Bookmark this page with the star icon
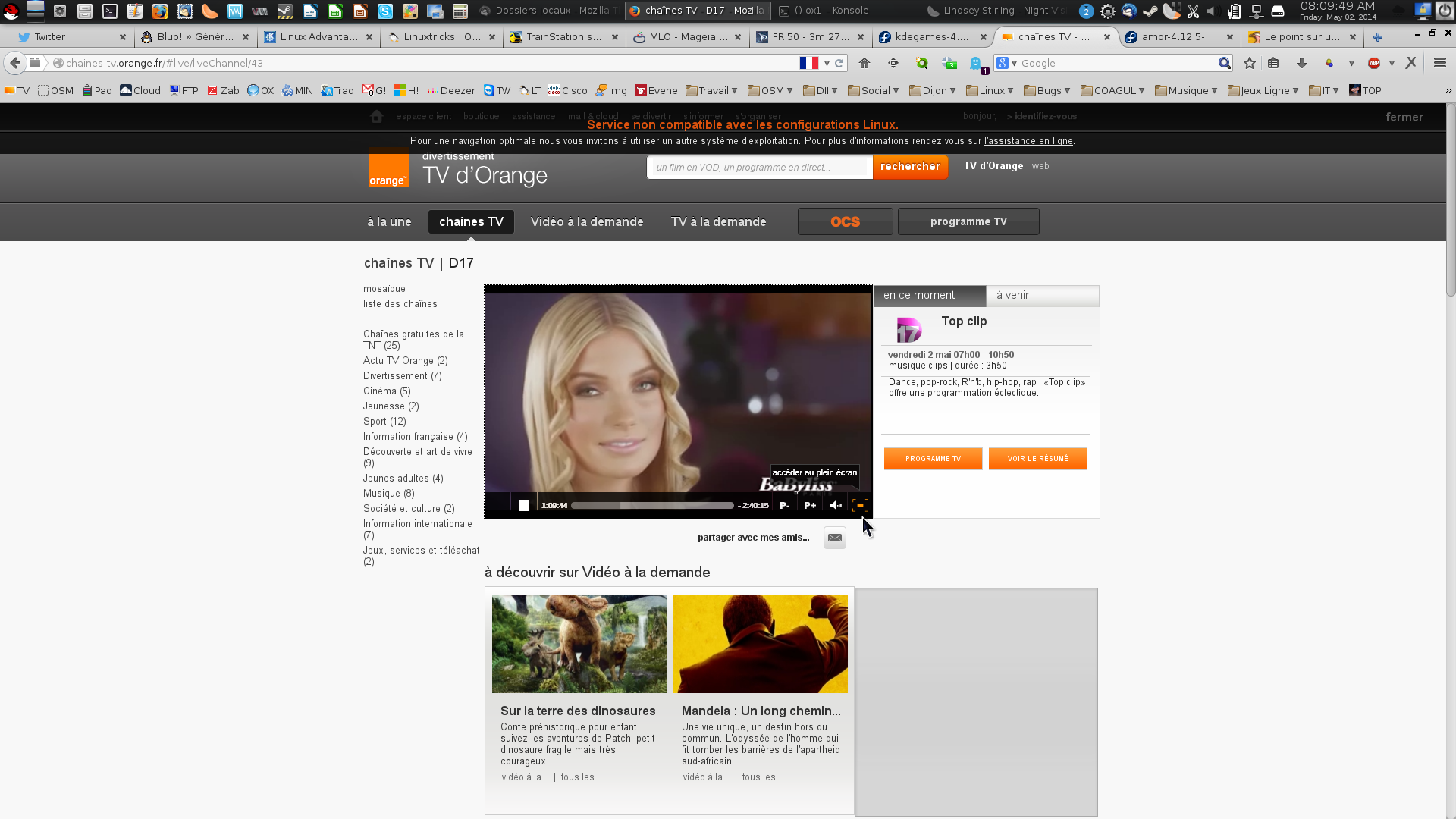 [1250, 64]
